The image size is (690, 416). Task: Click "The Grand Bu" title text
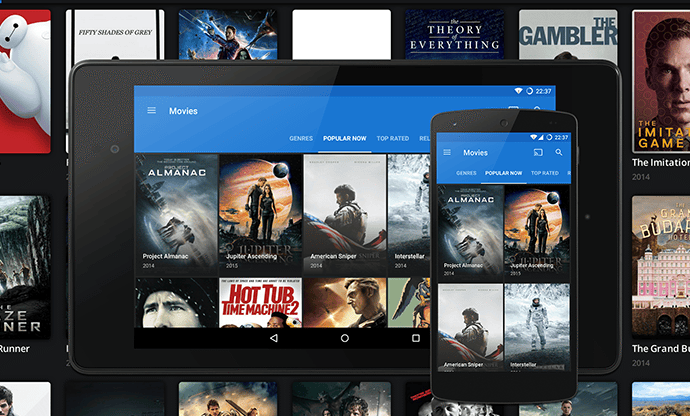tap(661, 349)
